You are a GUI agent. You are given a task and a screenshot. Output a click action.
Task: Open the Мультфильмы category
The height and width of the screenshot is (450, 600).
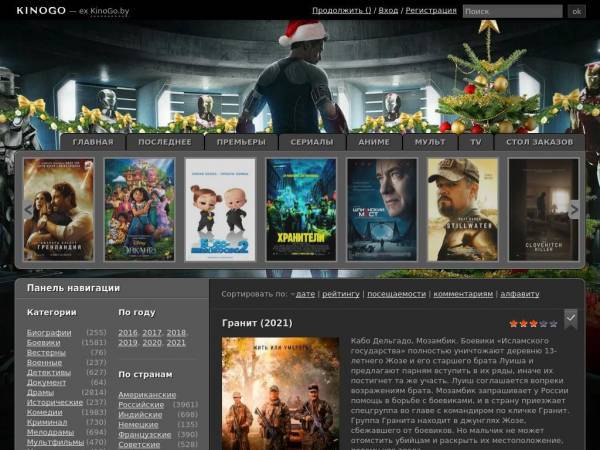[55, 442]
